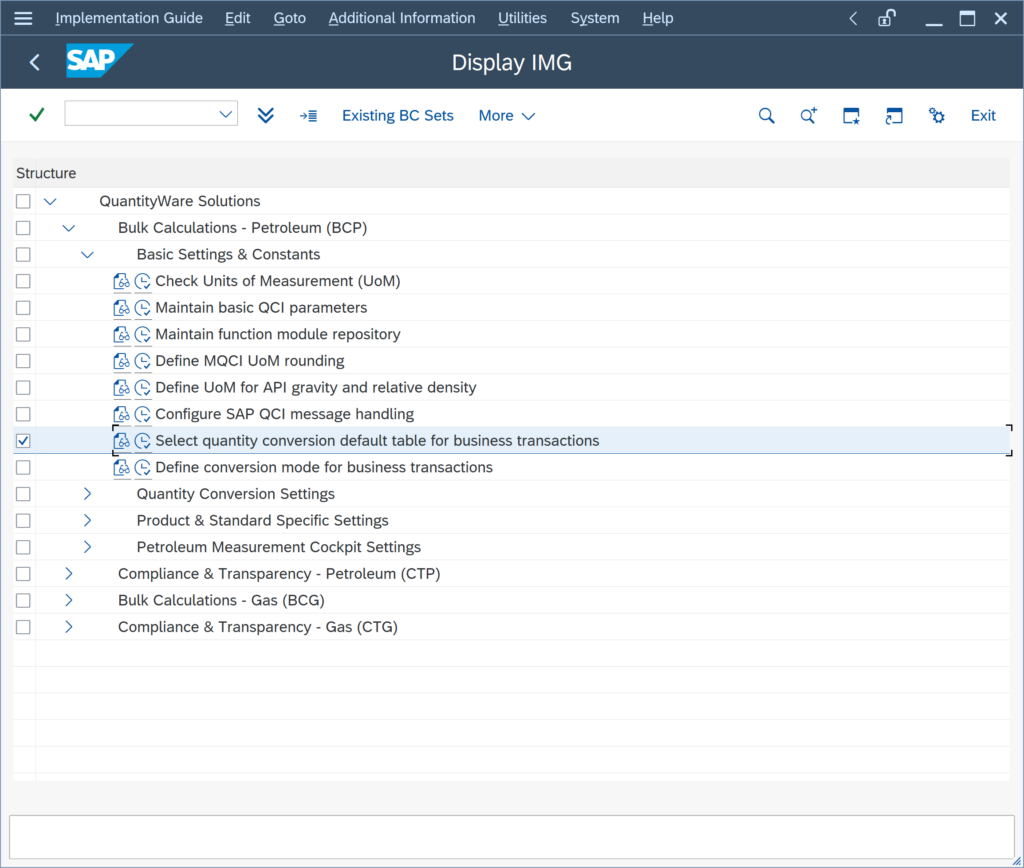Execute activity icon for Configure SAP QCI message handling

point(142,414)
